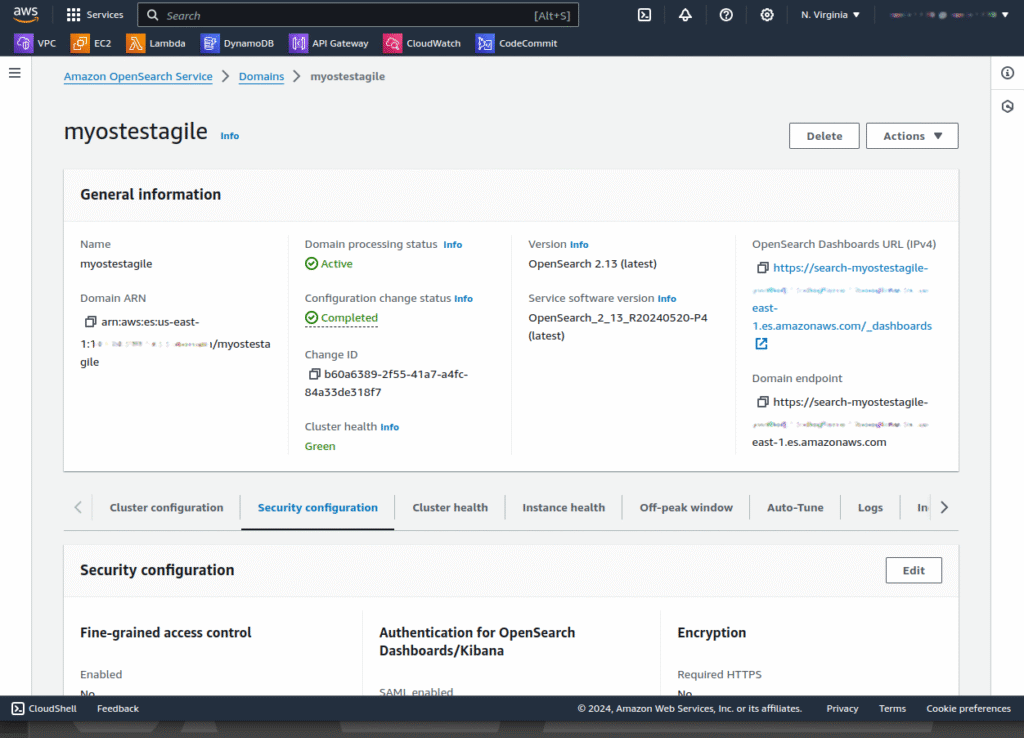Open the help question mark menu
1024x738 pixels.
click(x=726, y=14)
